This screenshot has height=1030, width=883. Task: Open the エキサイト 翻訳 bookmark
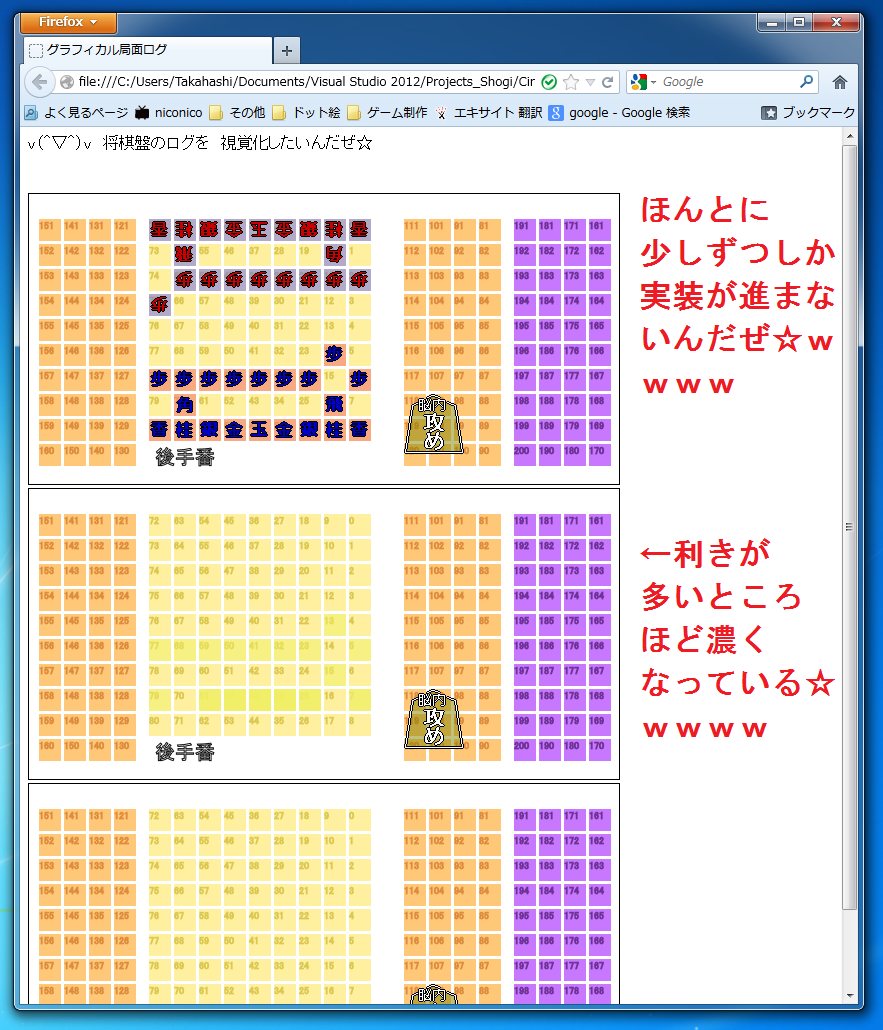pyautogui.click(x=488, y=113)
